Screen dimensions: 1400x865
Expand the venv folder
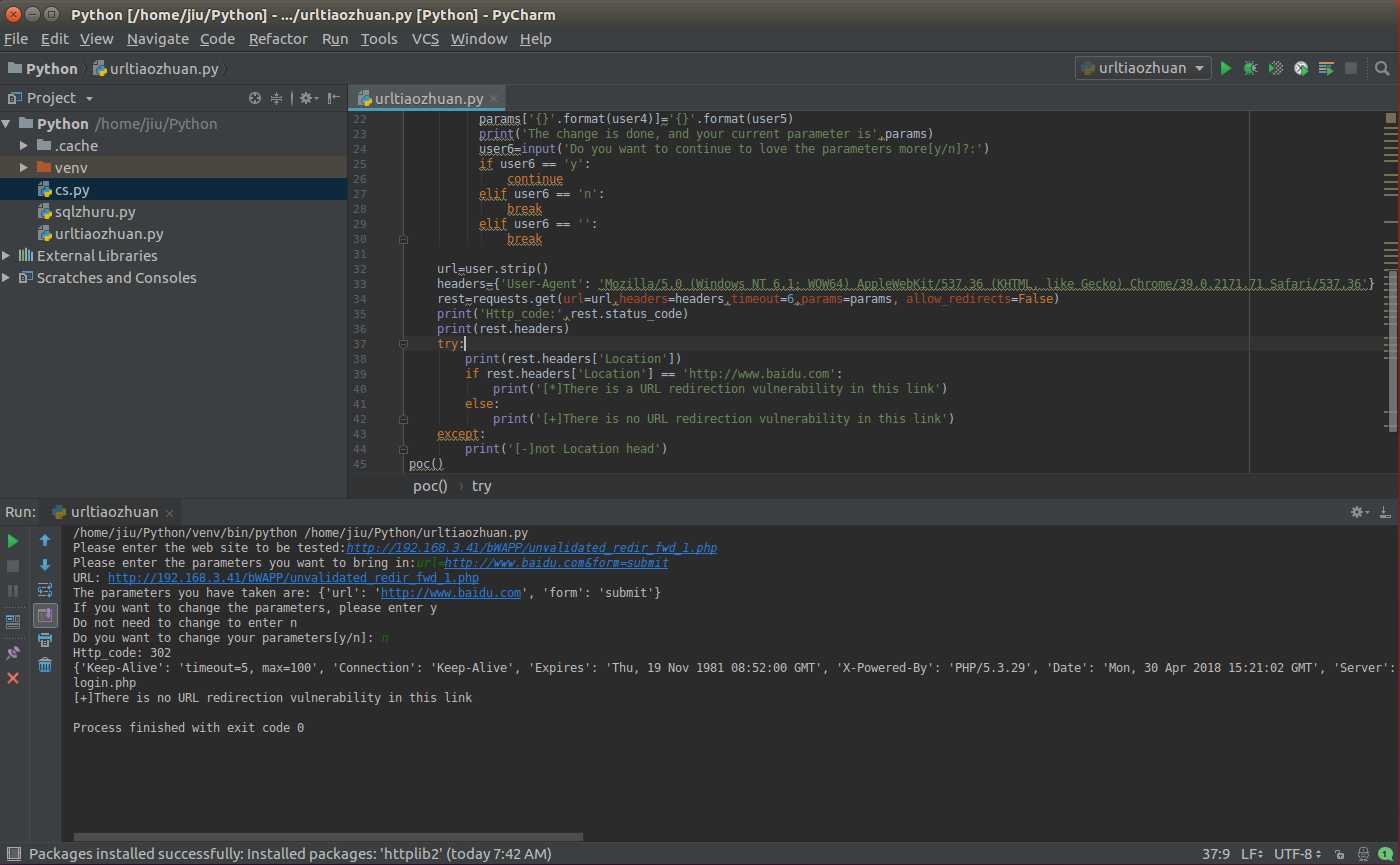tap(24, 168)
